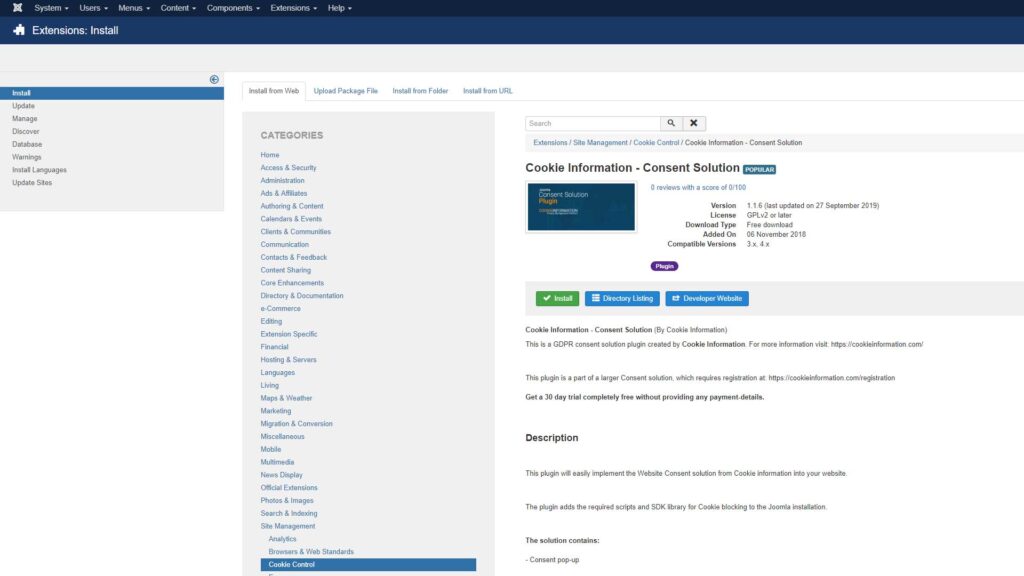Clear the search with the X button
This screenshot has height=576, width=1024.
click(694, 123)
